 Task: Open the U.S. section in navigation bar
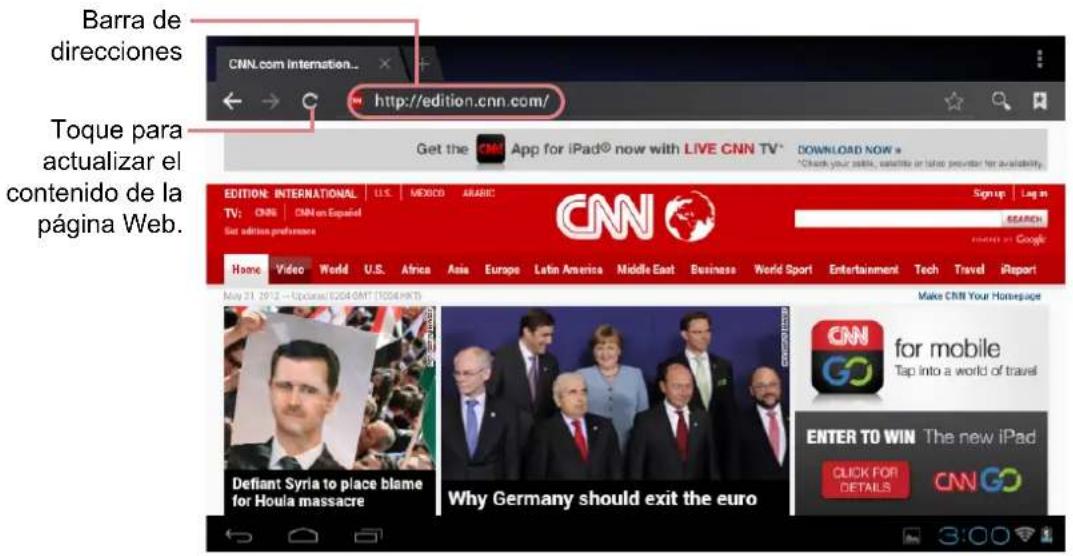click(x=375, y=270)
